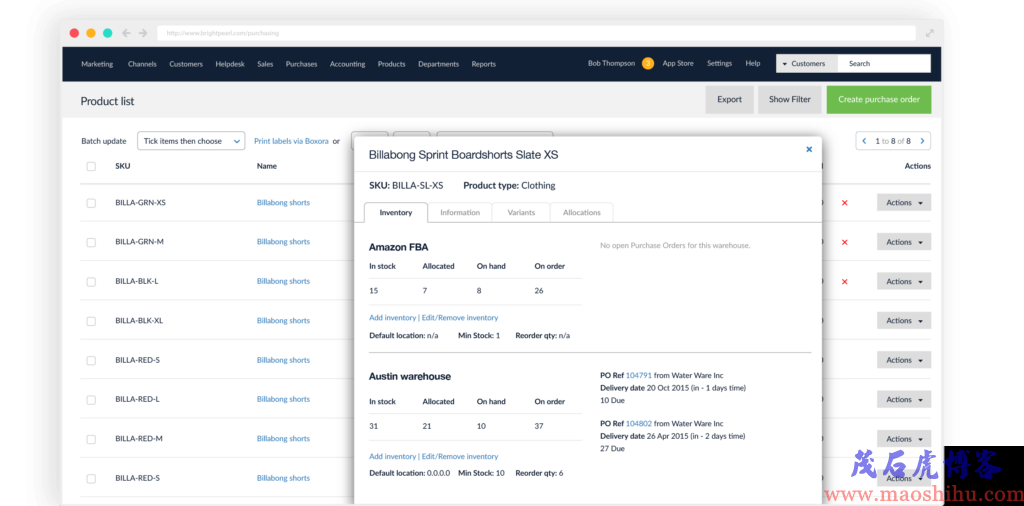Click the red X in BILLA-GRN-XS row
The image size is (1024, 506).
coord(844,203)
